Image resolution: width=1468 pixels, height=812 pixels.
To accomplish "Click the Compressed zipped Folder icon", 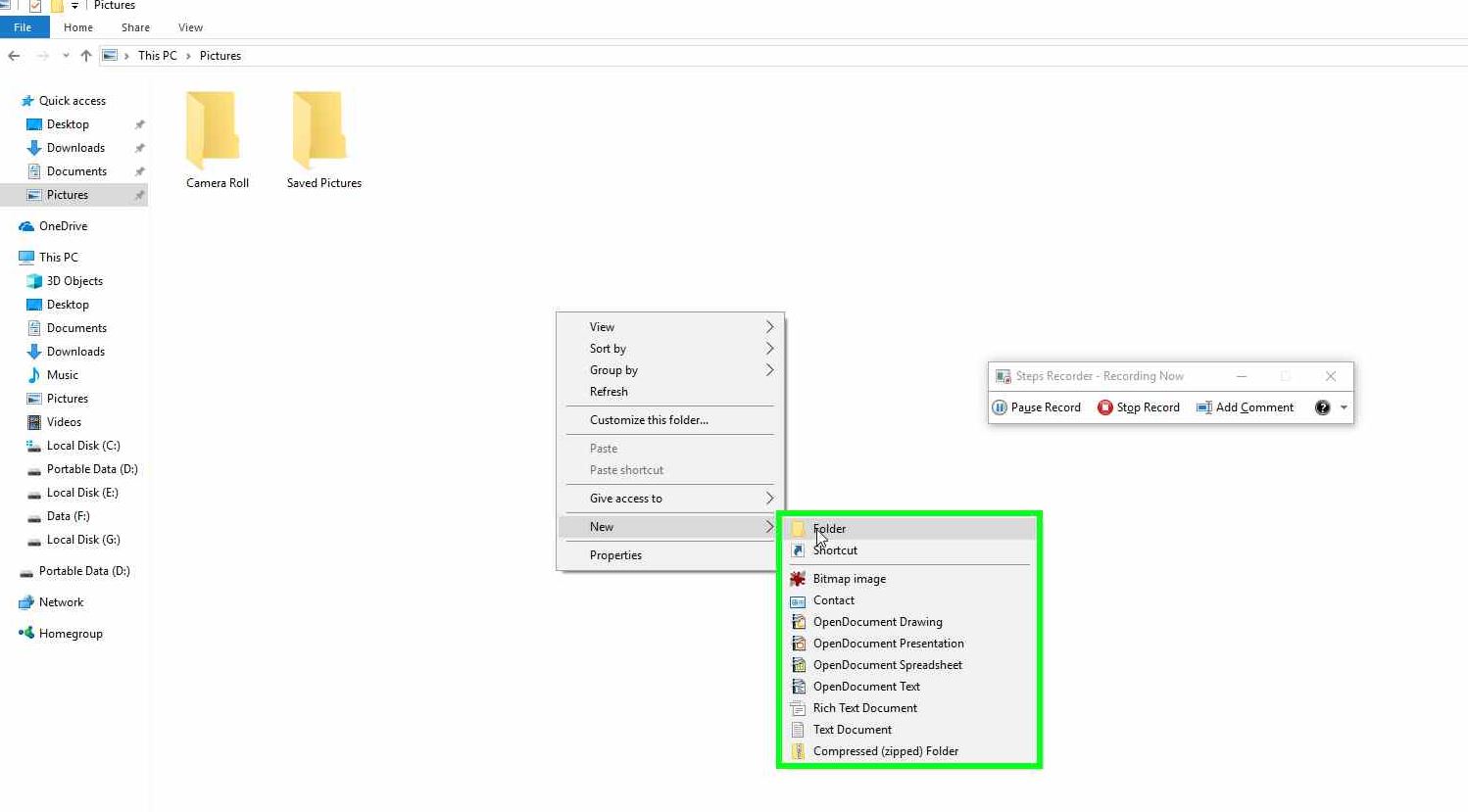I will pyautogui.click(x=798, y=751).
